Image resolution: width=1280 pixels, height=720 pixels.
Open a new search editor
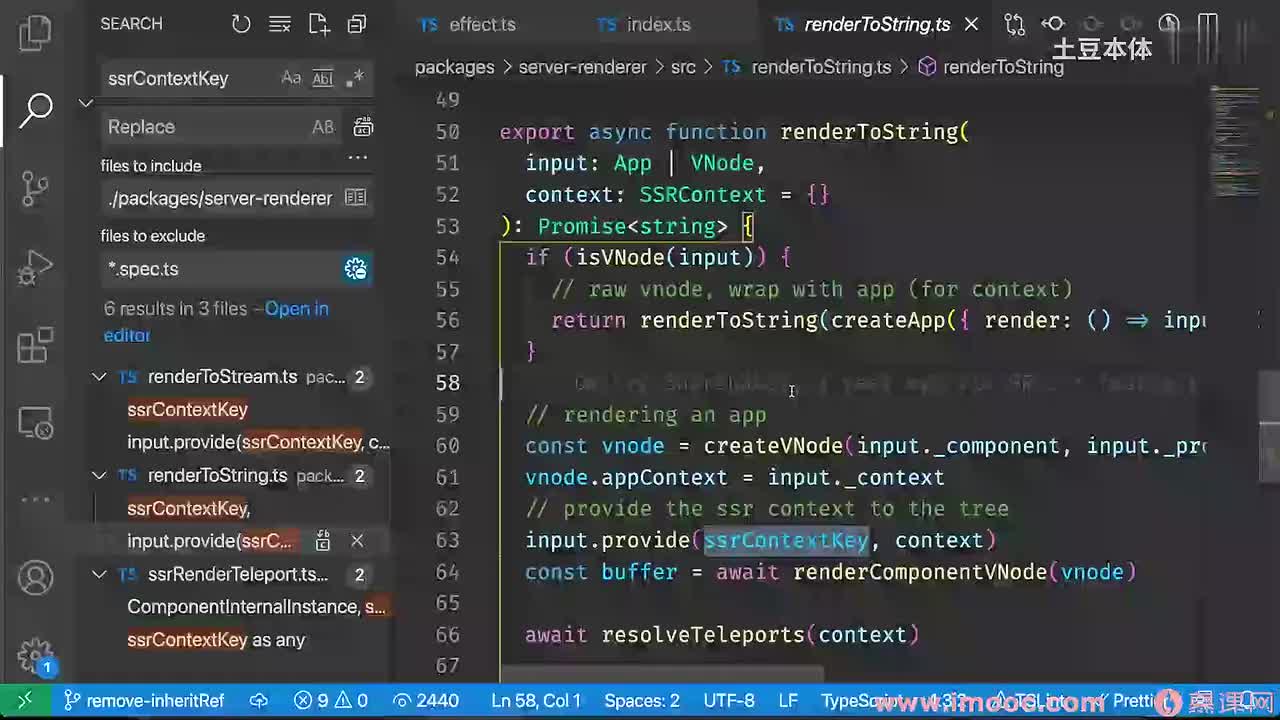(x=318, y=24)
